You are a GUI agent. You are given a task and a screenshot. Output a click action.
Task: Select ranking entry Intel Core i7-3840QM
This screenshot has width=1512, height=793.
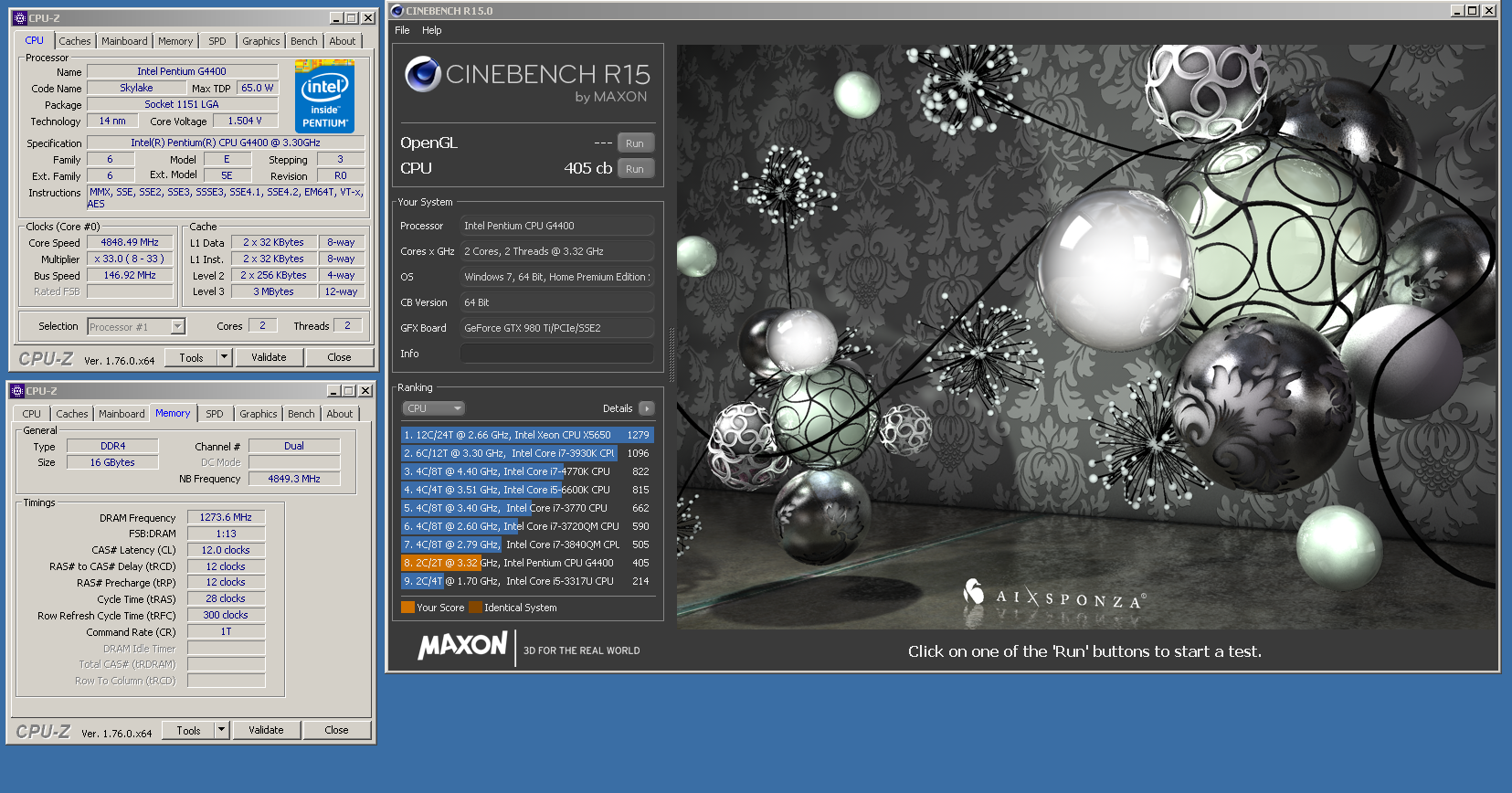point(527,545)
